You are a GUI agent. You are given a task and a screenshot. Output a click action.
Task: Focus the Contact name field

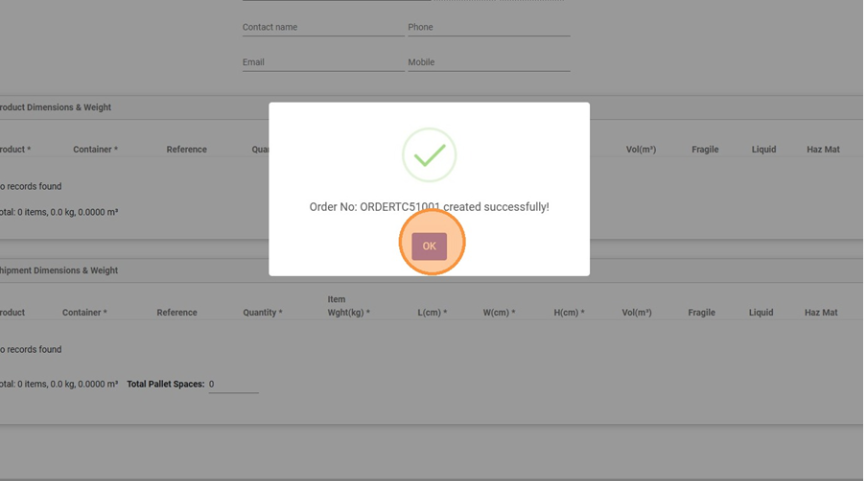(x=322, y=27)
